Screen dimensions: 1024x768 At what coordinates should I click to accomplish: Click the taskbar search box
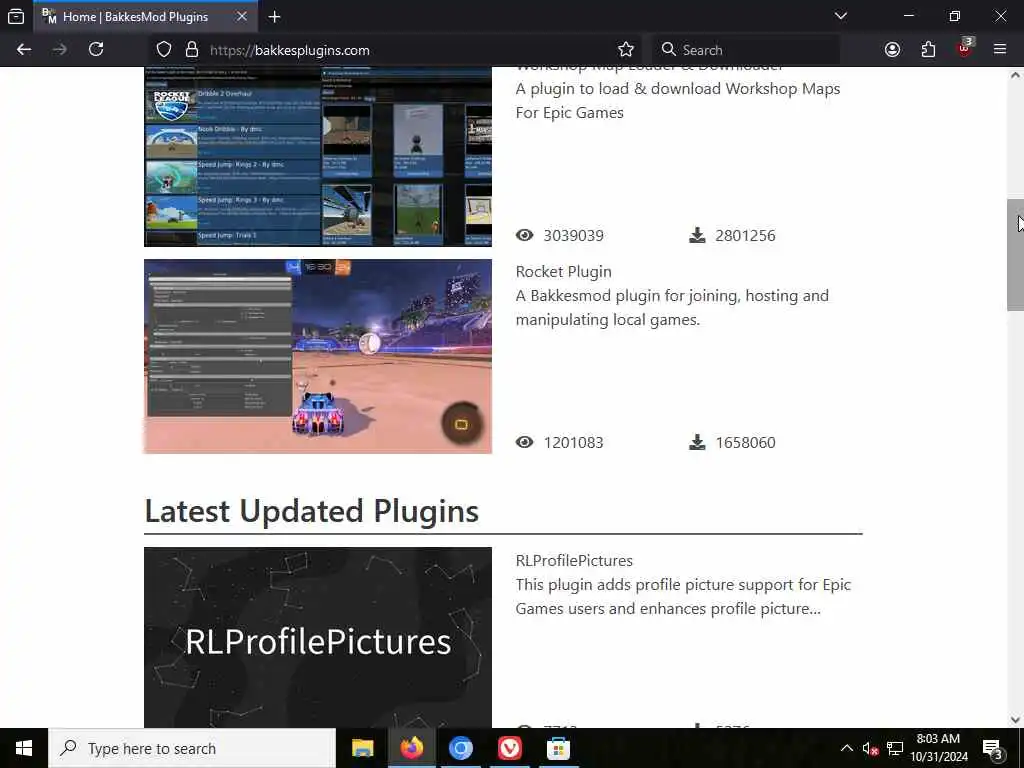tap(193, 748)
